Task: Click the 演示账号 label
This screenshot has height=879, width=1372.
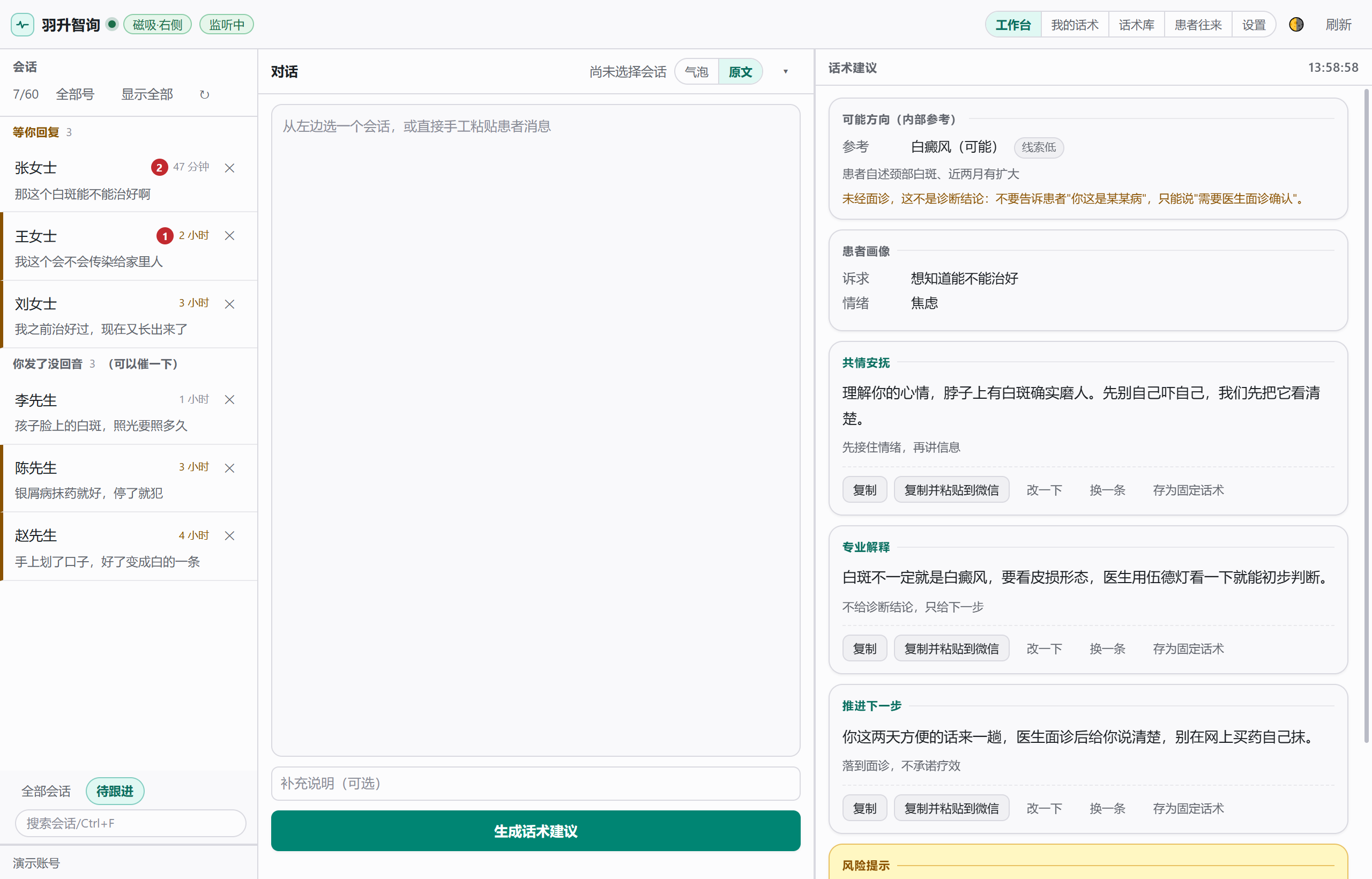Action: point(36,862)
